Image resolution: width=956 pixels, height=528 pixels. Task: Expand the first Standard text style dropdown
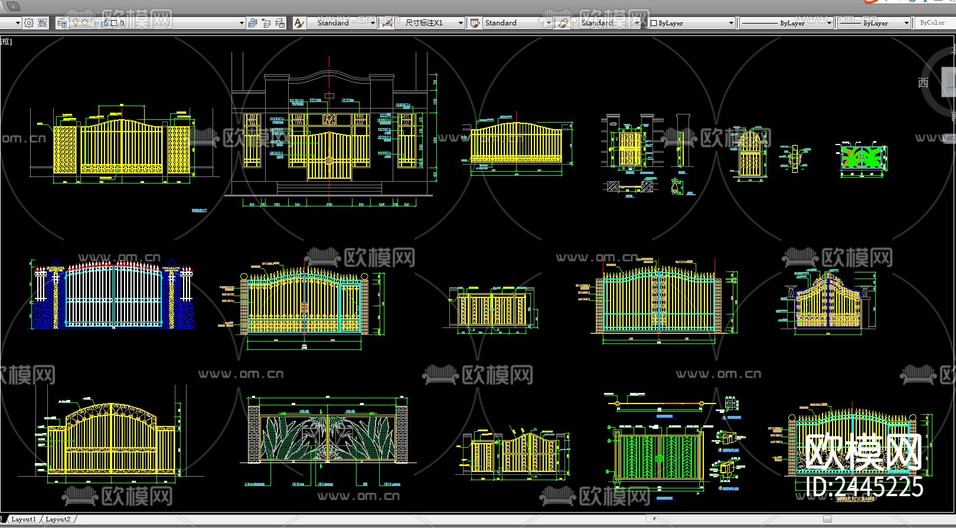(373, 23)
